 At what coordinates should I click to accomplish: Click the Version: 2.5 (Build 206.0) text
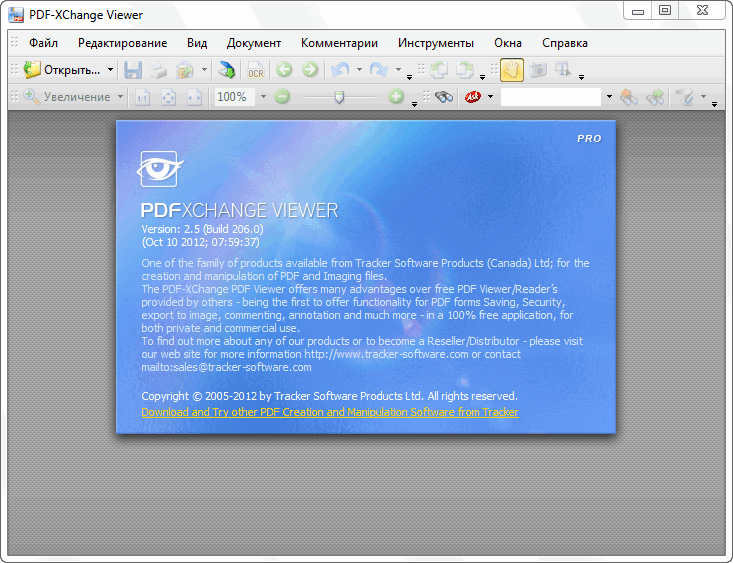(202, 229)
